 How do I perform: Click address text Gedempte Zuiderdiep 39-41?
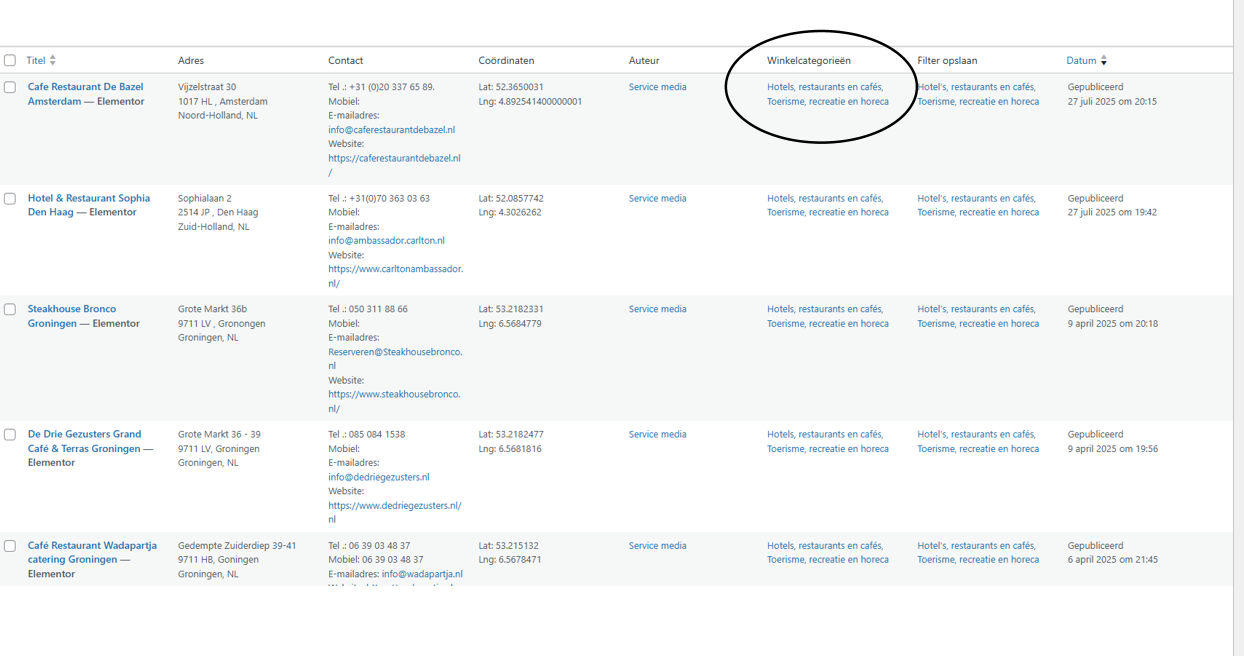237,546
